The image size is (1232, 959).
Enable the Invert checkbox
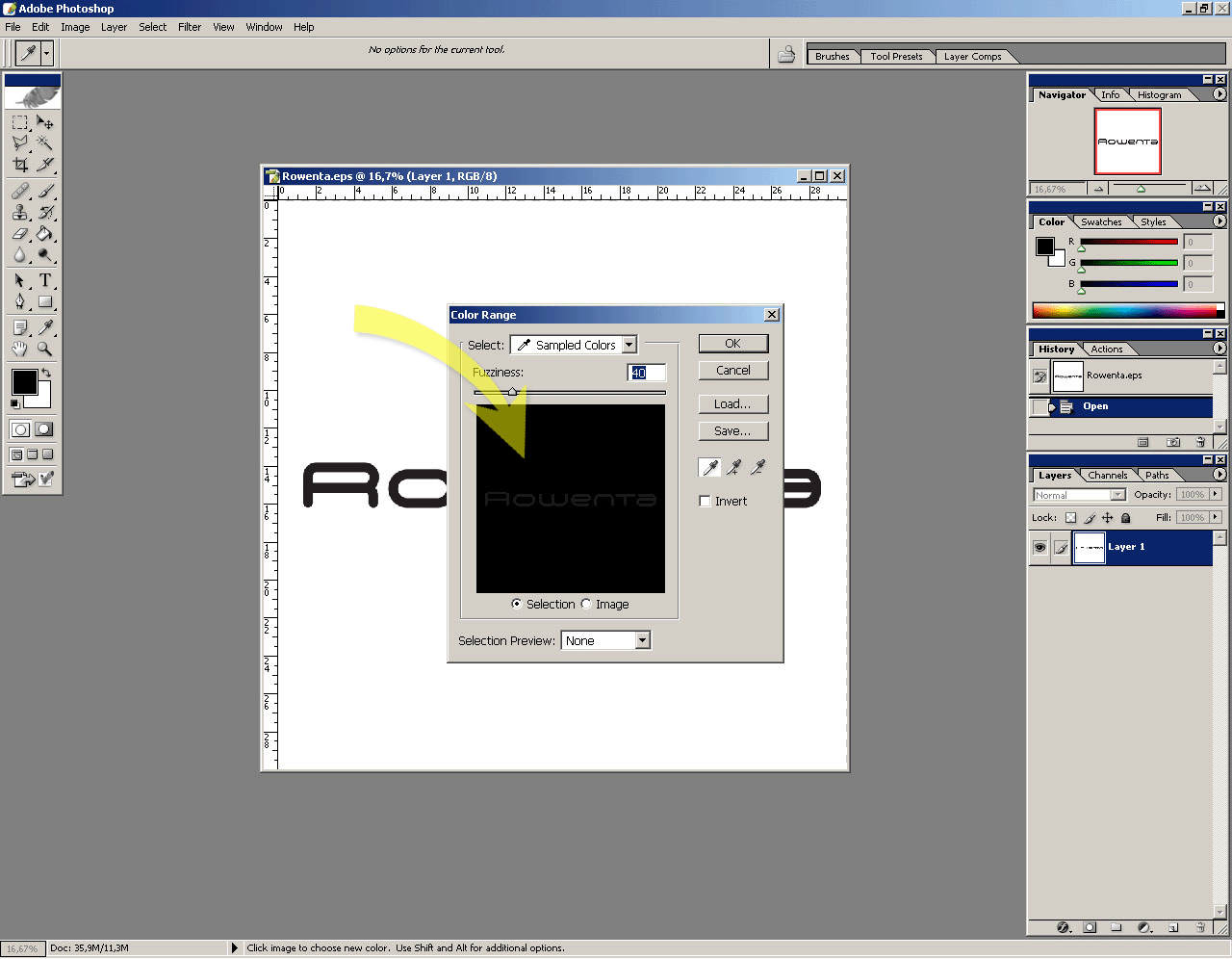tap(705, 501)
